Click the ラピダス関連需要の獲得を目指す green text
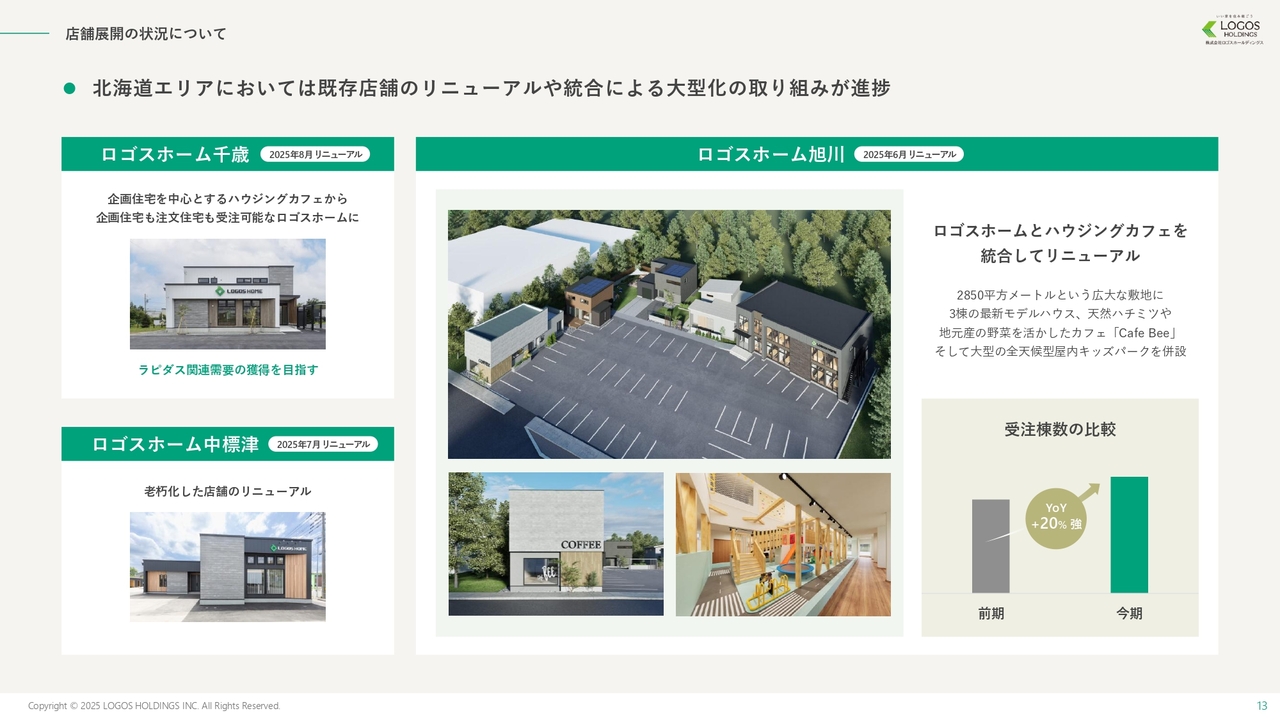Viewport: 1280px width, 720px height. 228,370
